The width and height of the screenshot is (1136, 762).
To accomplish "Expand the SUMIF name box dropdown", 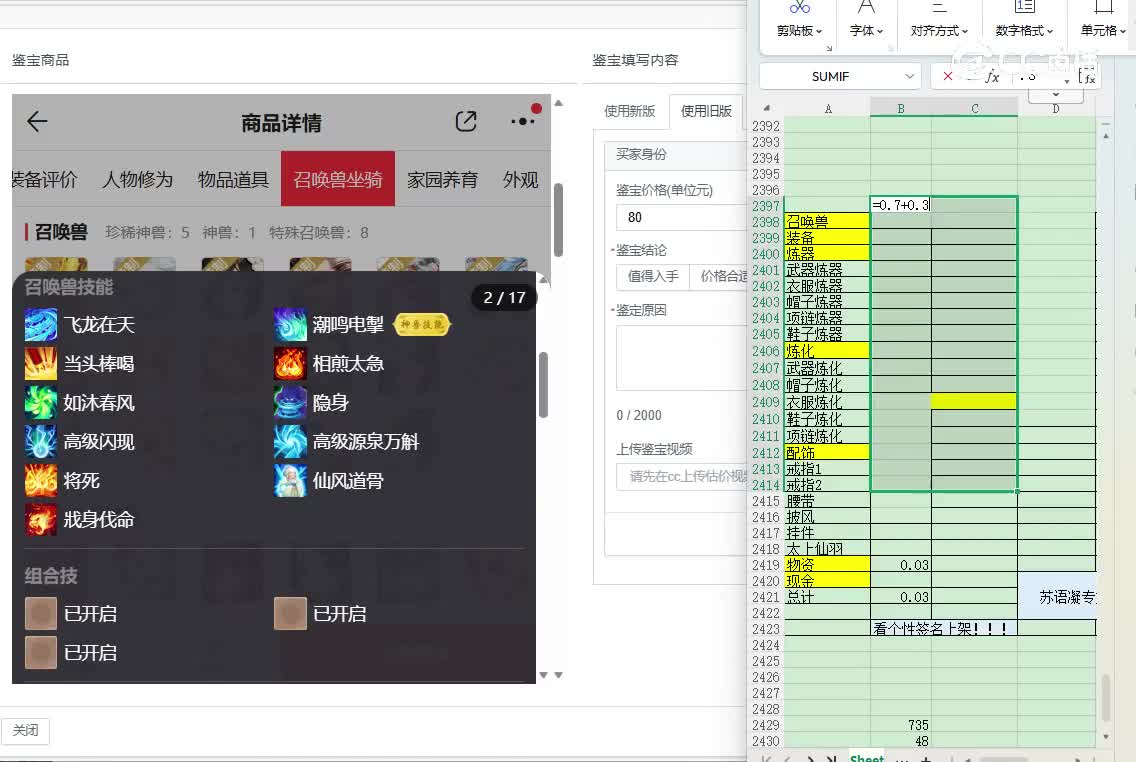I will (909, 76).
